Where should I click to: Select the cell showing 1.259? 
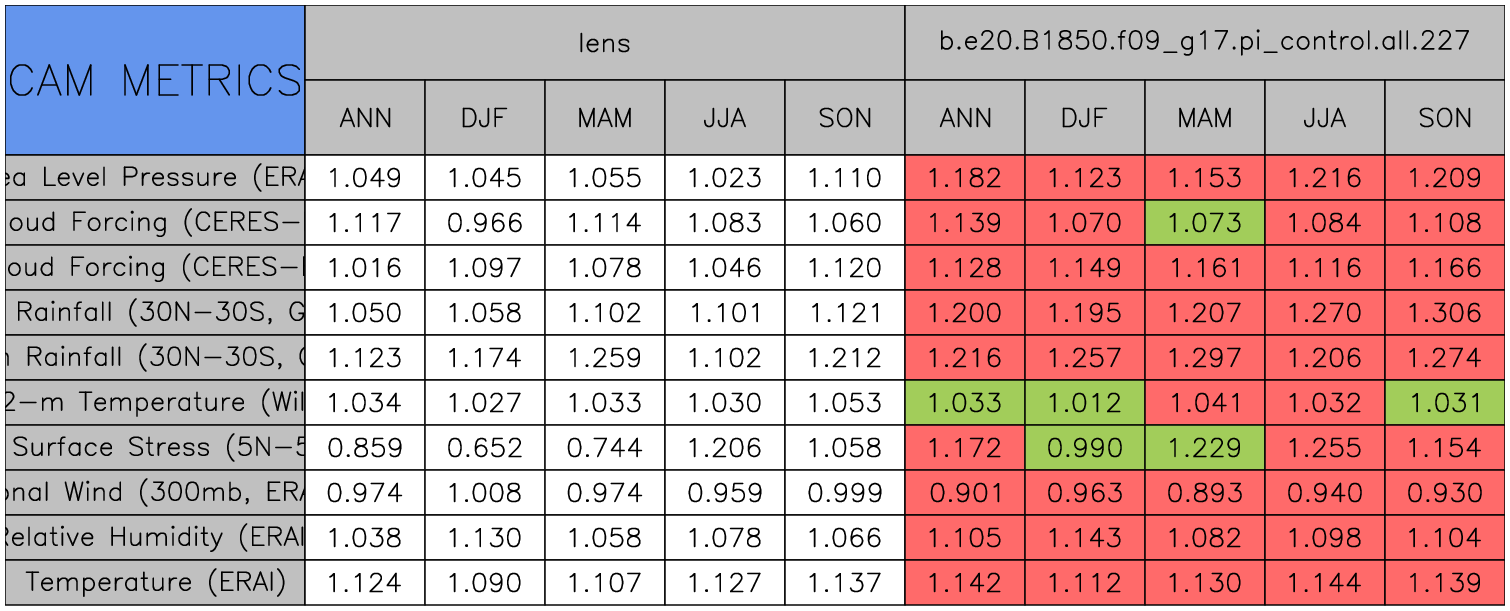(x=605, y=358)
